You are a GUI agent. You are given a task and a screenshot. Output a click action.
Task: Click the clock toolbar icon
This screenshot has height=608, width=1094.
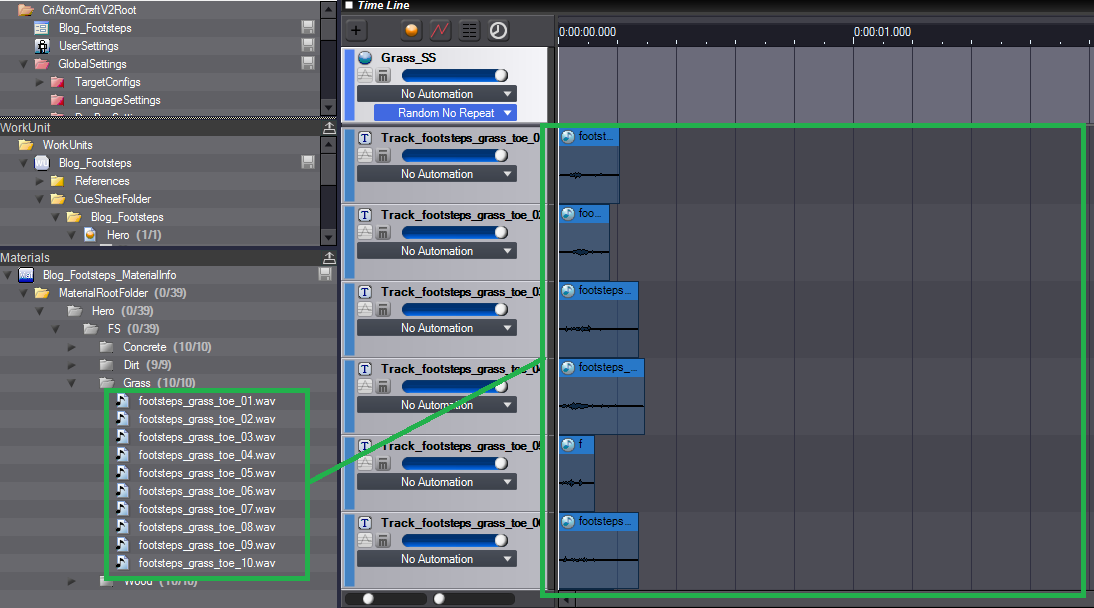click(x=498, y=30)
